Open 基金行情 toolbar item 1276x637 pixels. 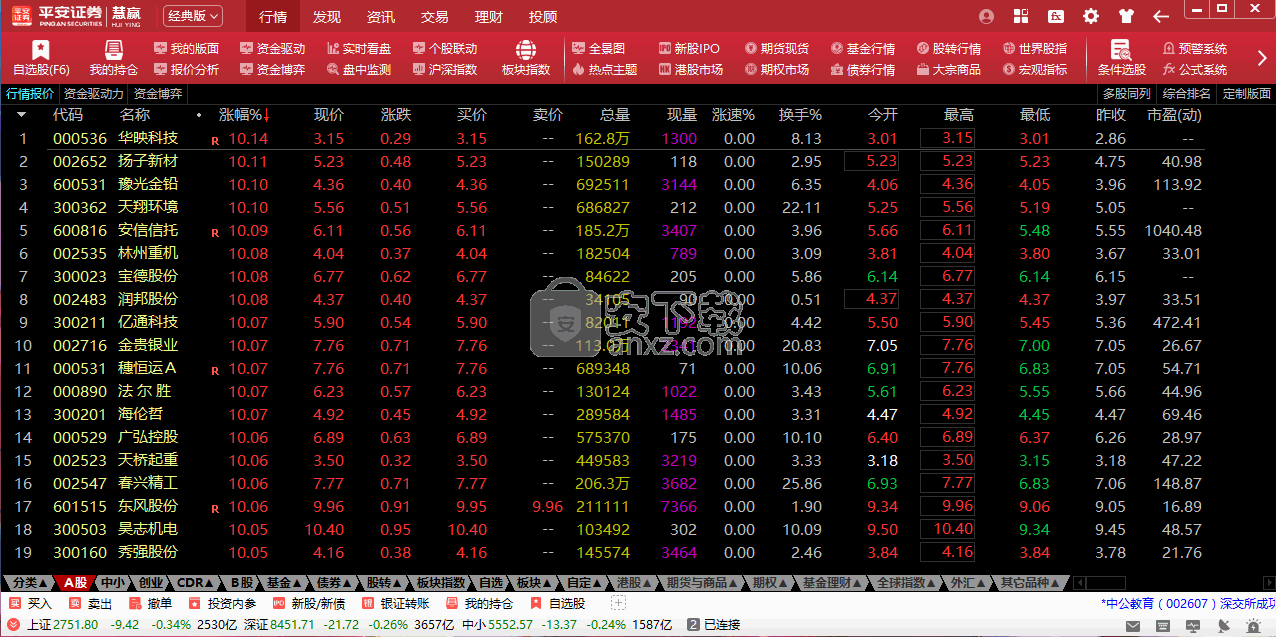(862, 48)
